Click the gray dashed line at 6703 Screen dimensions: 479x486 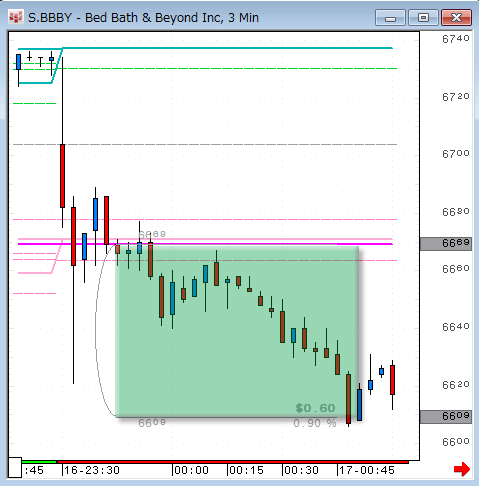[205, 145]
